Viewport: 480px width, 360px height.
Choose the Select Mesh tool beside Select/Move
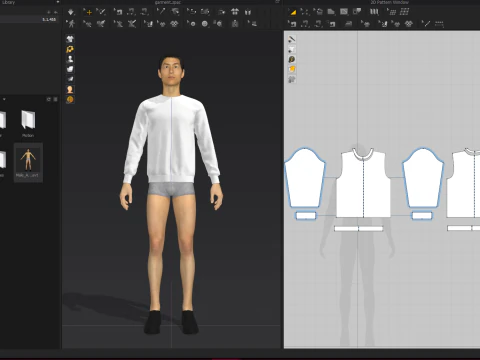pos(101,12)
